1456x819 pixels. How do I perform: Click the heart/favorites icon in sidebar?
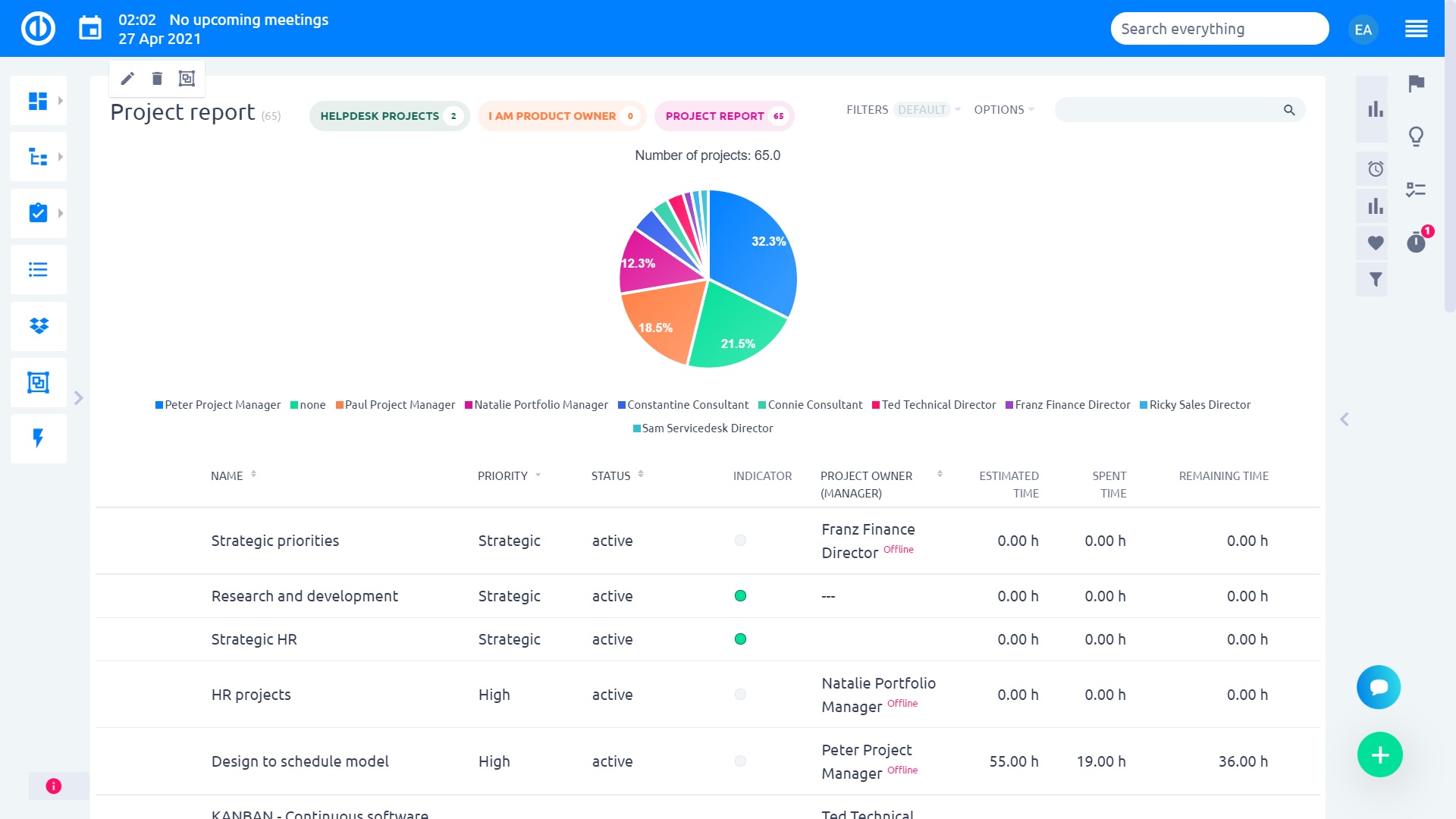pos(1375,243)
